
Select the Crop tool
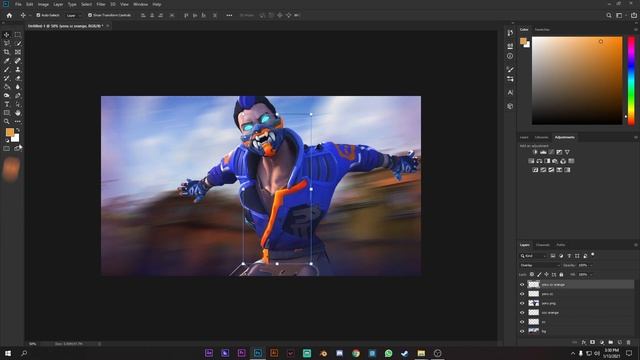tap(7, 52)
